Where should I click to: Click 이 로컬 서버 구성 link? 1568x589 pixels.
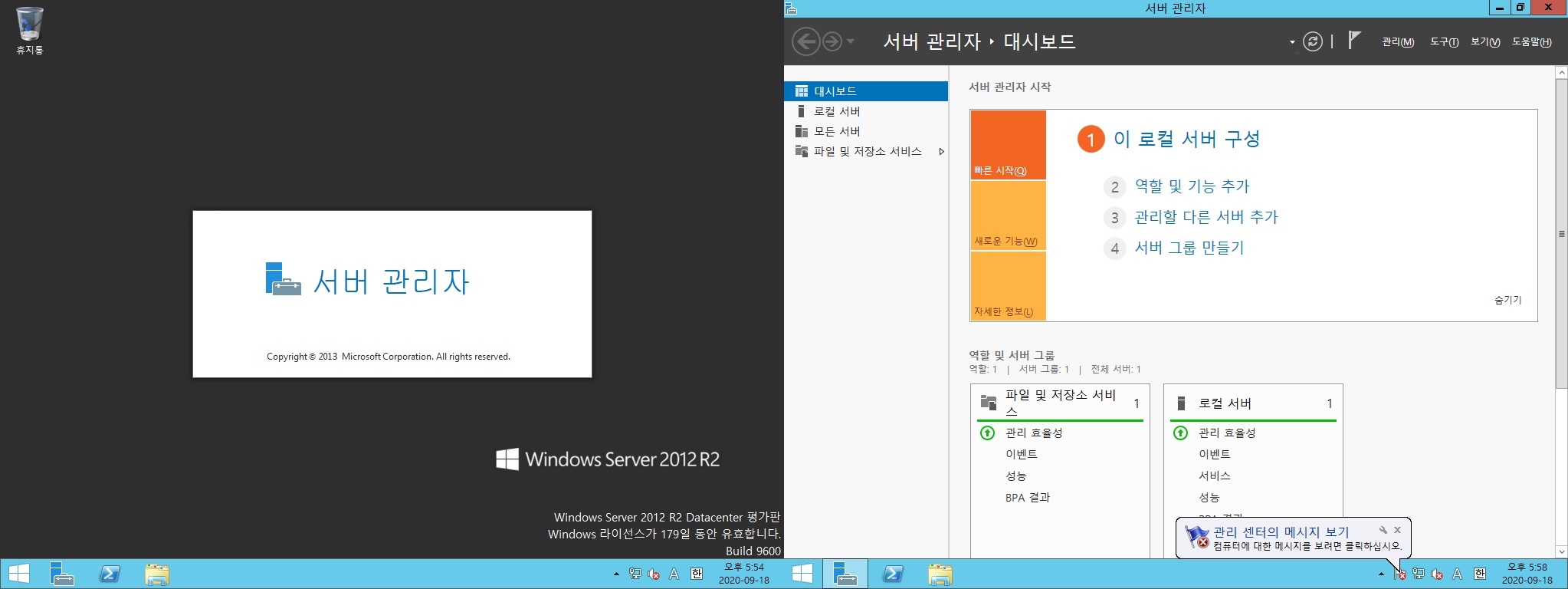pos(1186,139)
